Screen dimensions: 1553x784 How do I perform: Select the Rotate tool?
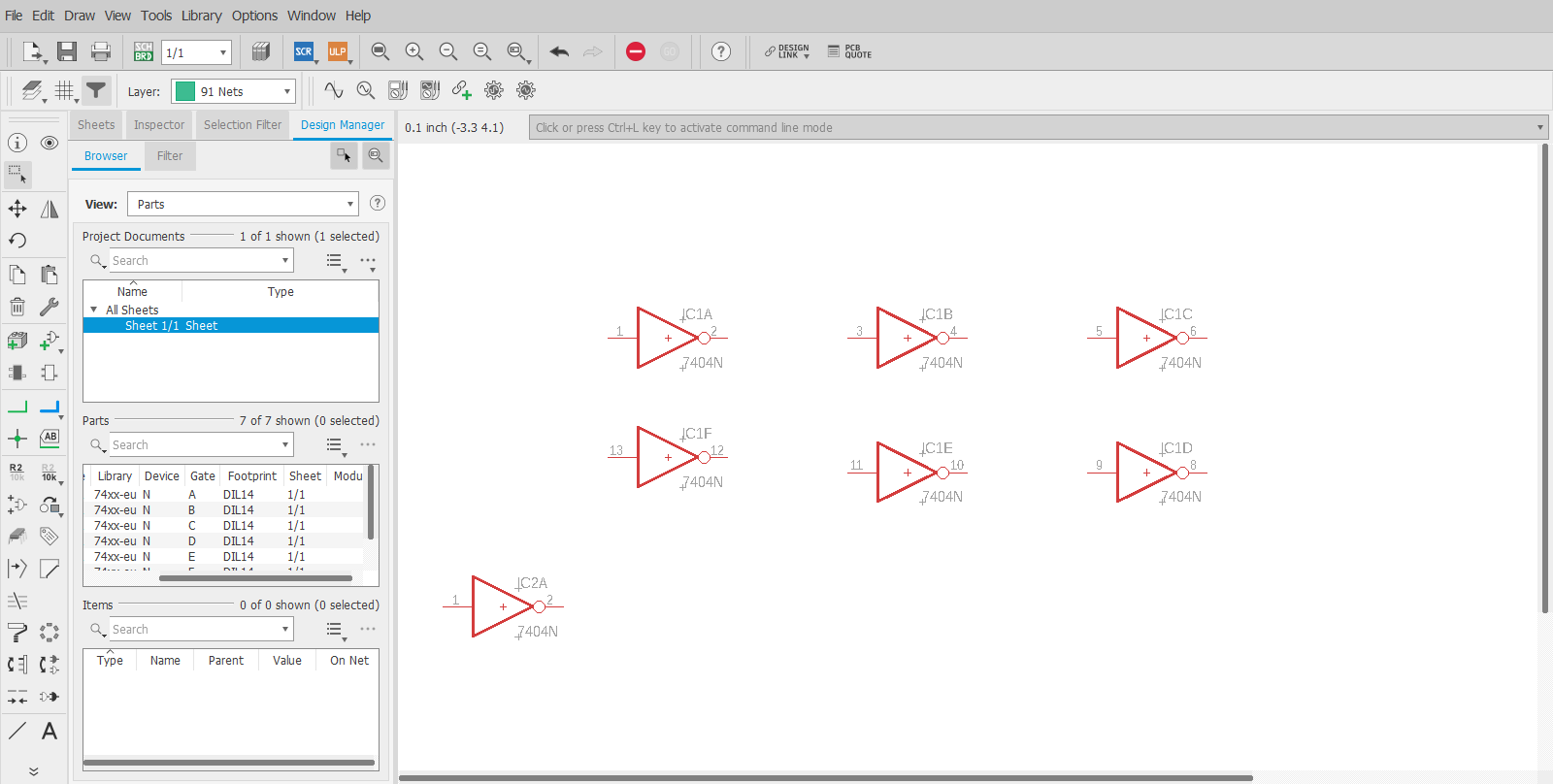click(17, 241)
